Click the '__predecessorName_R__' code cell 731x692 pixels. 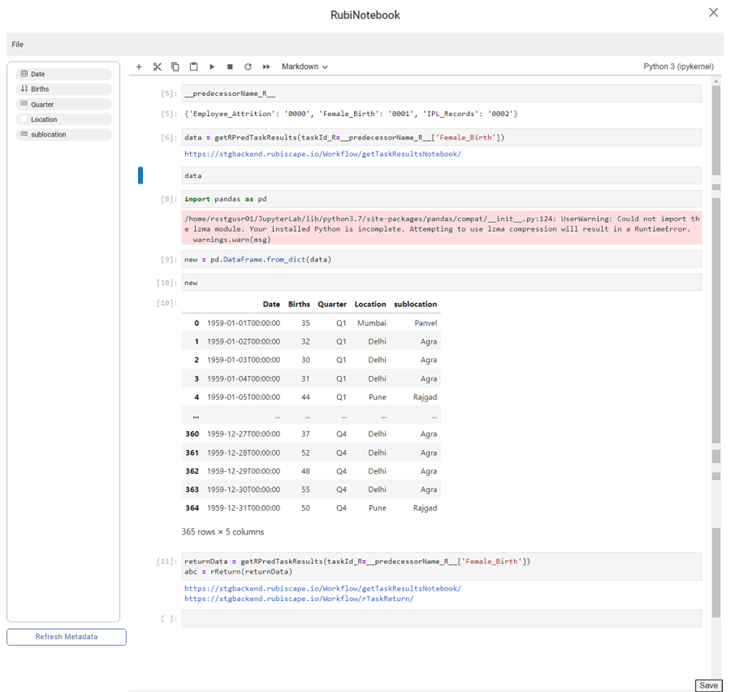click(441, 94)
